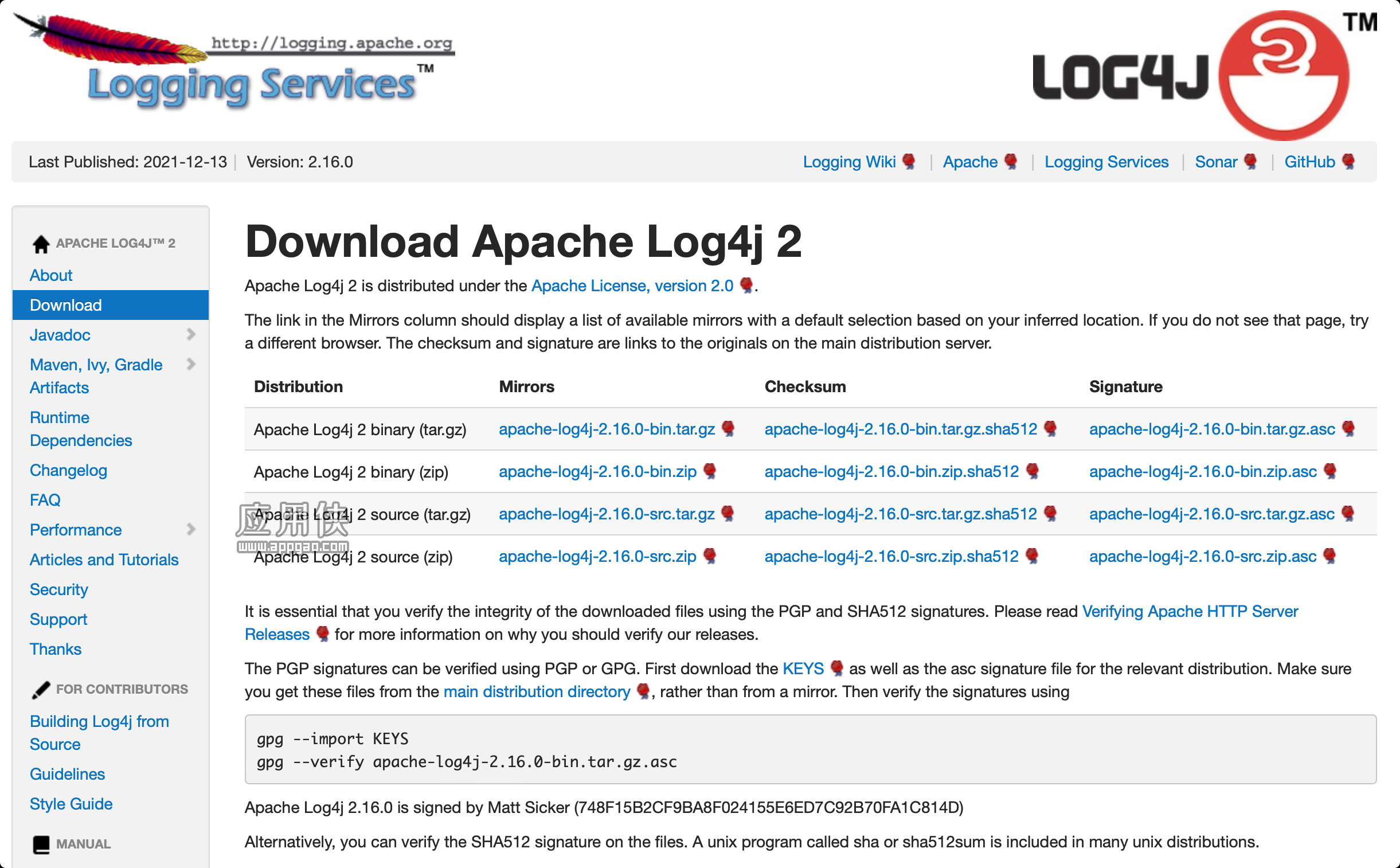Click external icon after apache-log4j-2.16.0-bin.zip.sha512
The width and height of the screenshot is (1400, 868).
(1032, 471)
